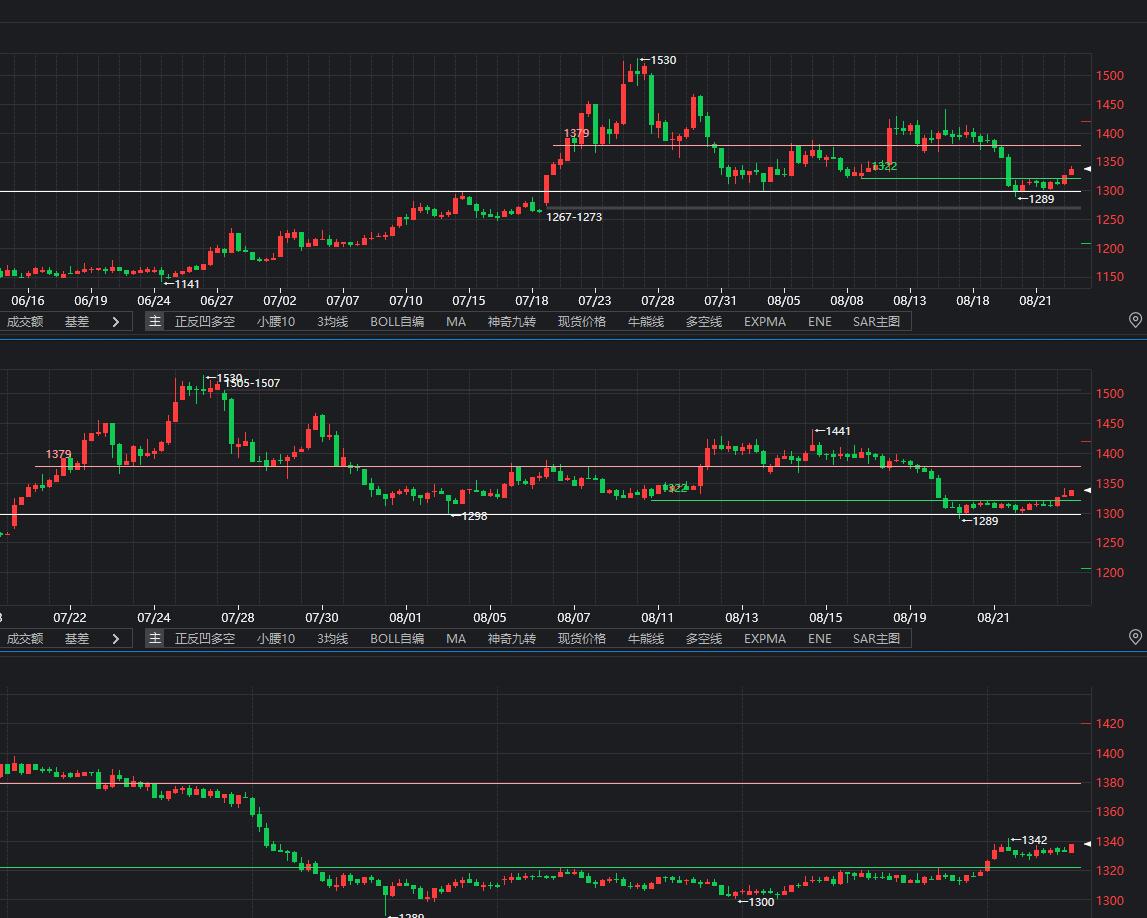This screenshot has height=918, width=1147.
Task: Apply MA indicator on the top chart
Action: tap(456, 322)
